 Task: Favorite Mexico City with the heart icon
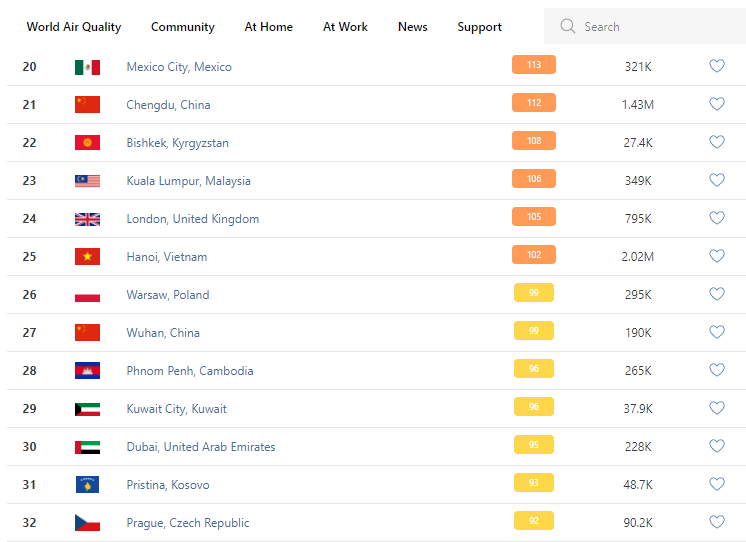716,66
